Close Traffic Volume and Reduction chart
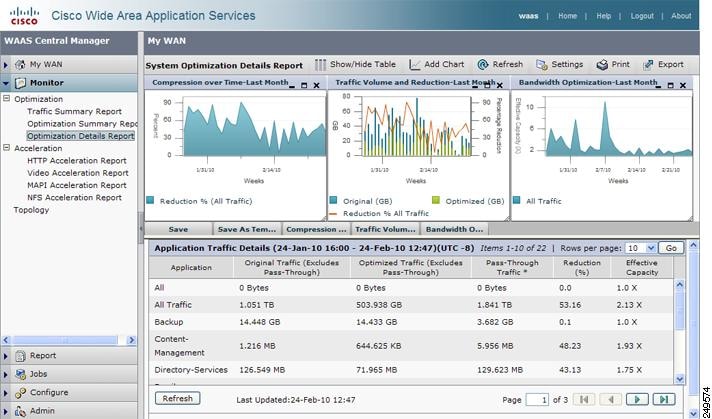Viewport: 712px width, 419px height. 499,85
